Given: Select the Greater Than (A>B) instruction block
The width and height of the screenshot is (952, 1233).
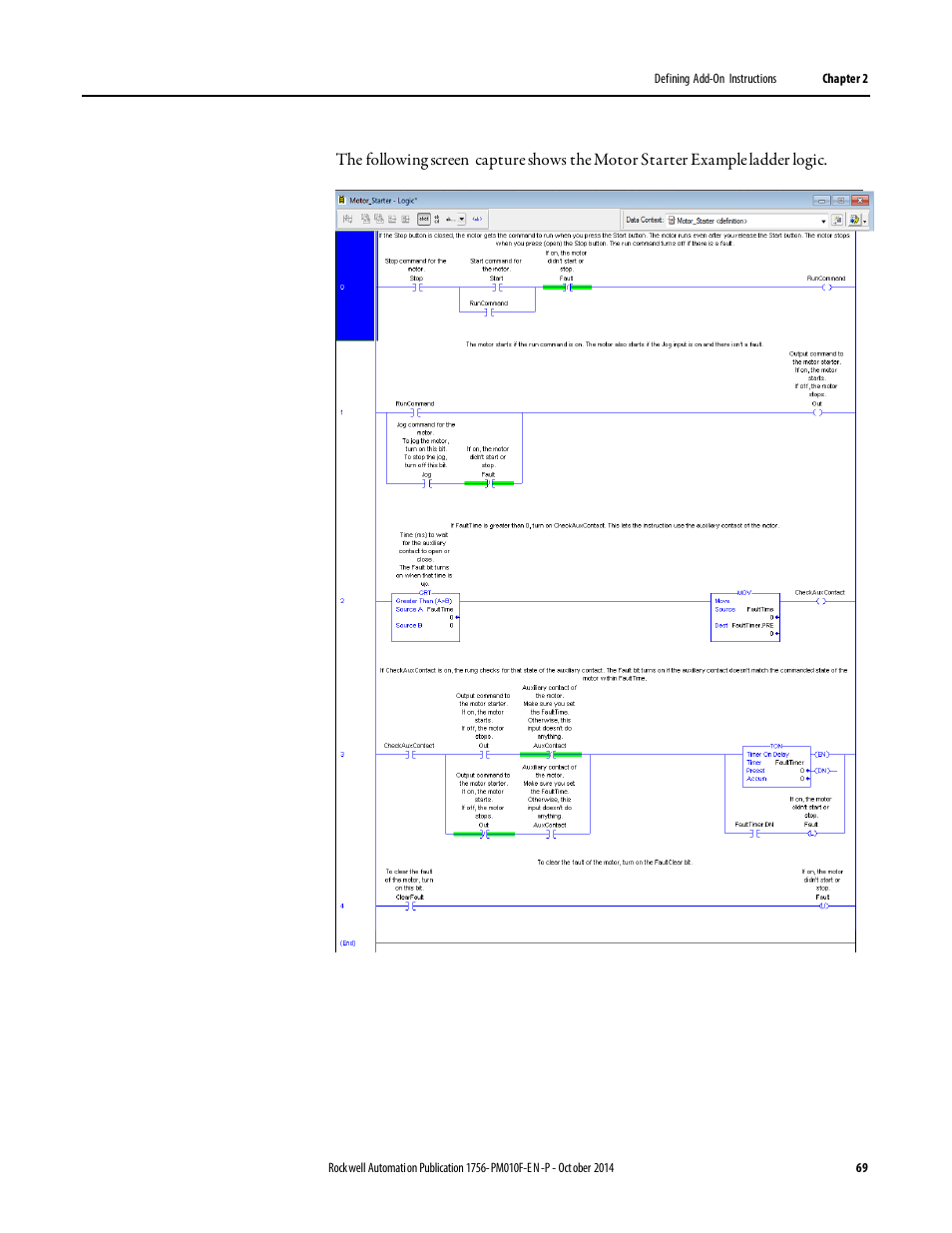Looking at the screenshot, I should [x=426, y=616].
